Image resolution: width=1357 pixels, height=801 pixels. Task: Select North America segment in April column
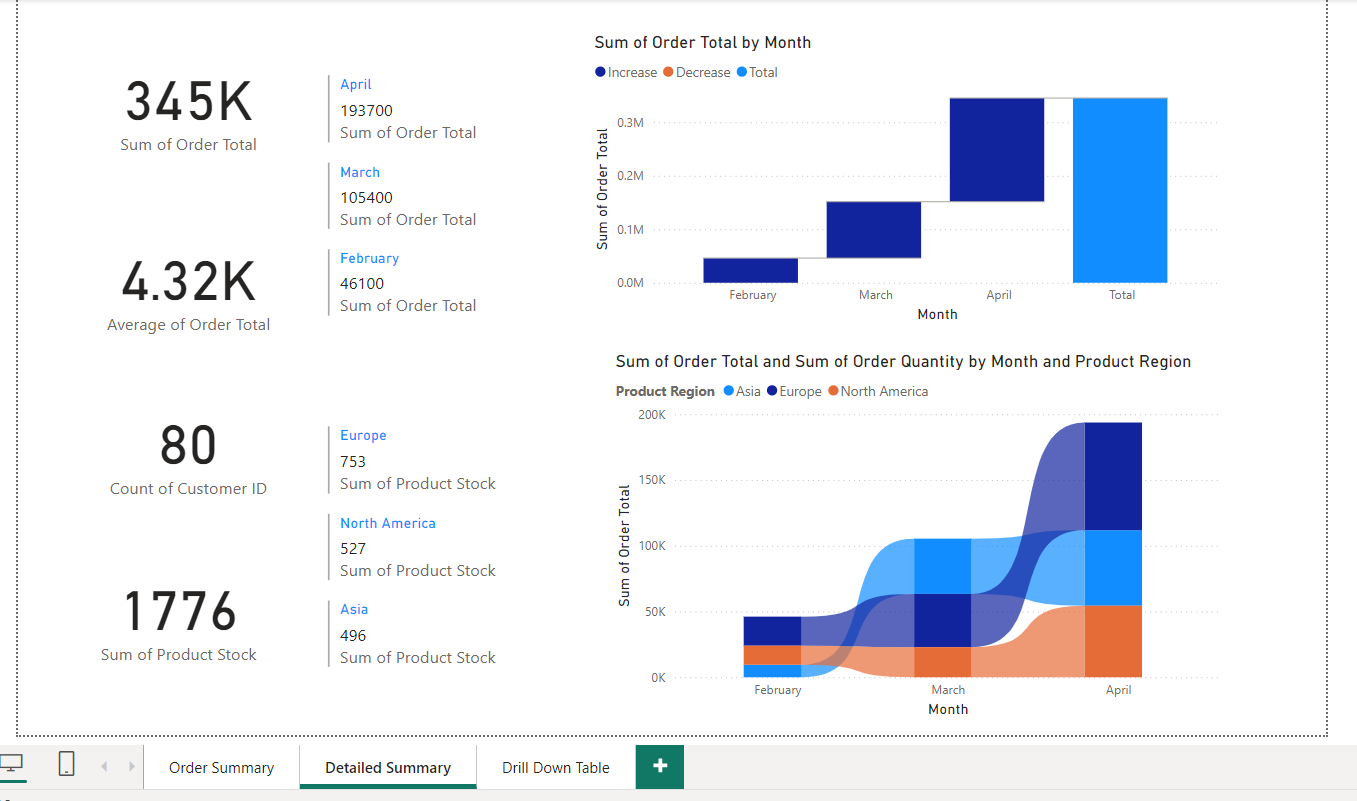[x=1113, y=641]
